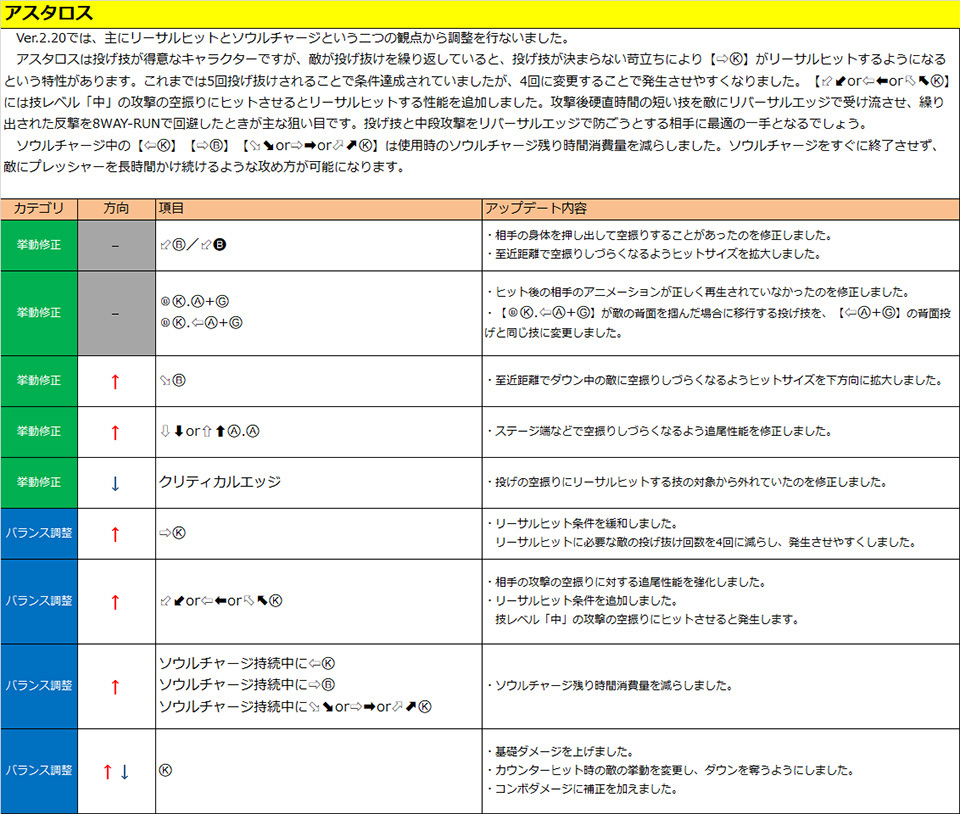Click the red up arrow beside ⇩⬇or⇧⬆Ⓐ.Ⓐ

[115, 432]
